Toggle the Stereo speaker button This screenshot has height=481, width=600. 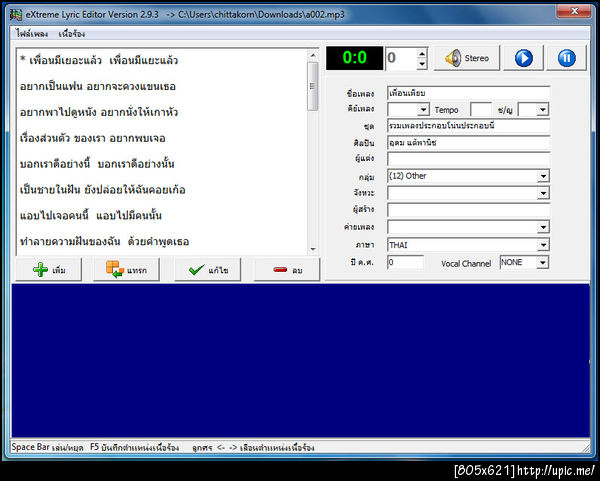click(x=467, y=58)
